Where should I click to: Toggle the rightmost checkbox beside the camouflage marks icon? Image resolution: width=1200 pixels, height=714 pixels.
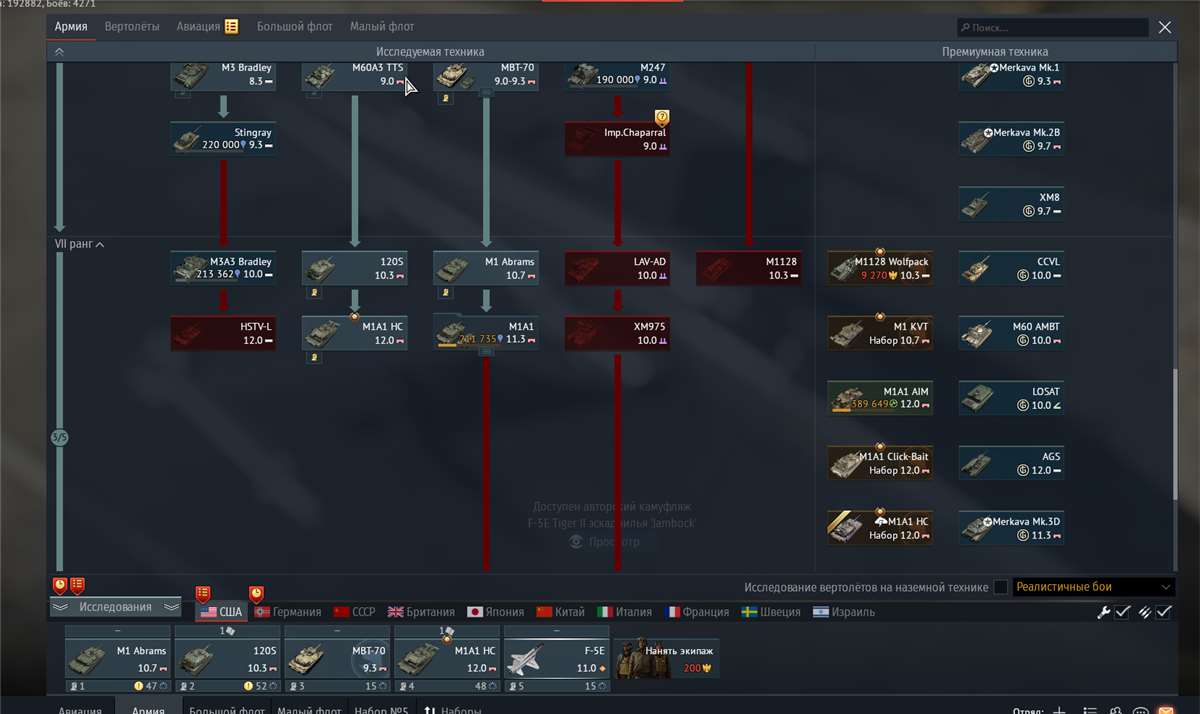click(x=1163, y=611)
